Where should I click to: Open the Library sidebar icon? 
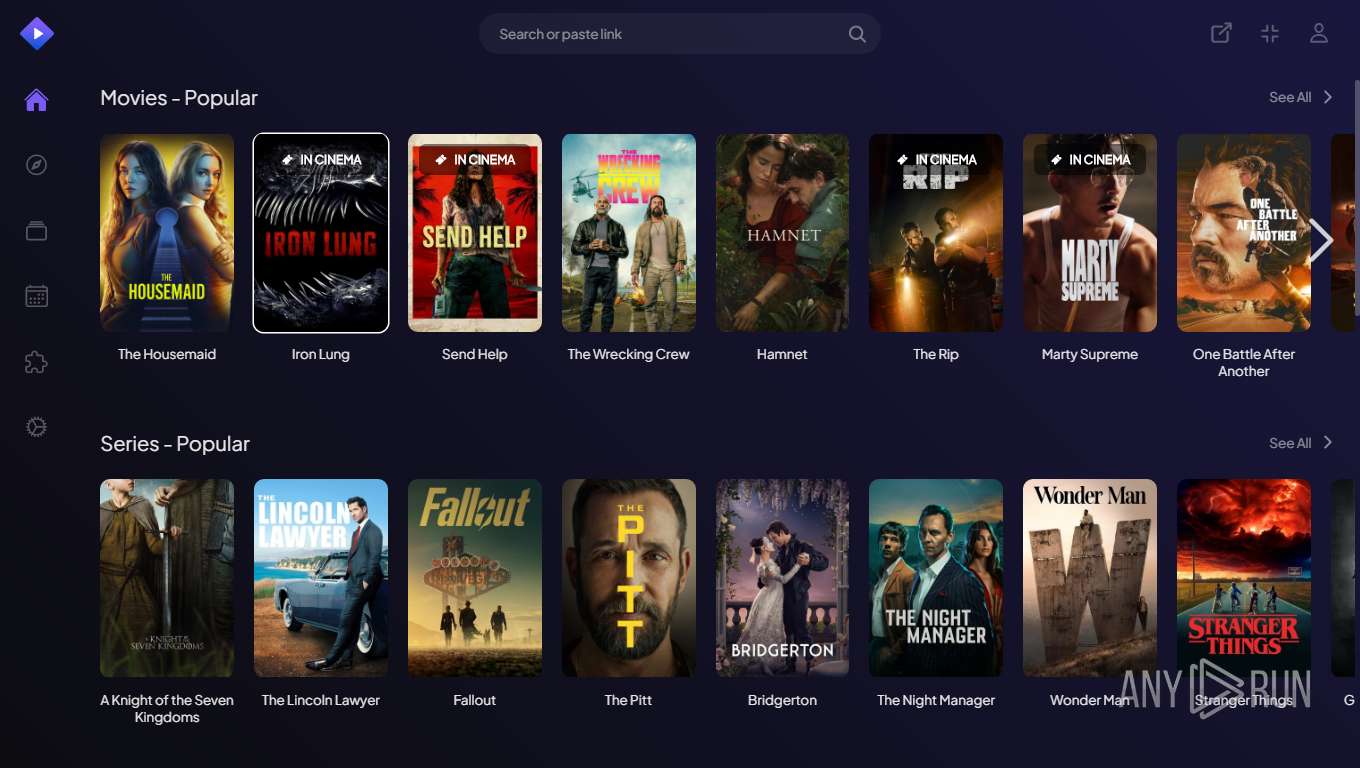pos(37,231)
